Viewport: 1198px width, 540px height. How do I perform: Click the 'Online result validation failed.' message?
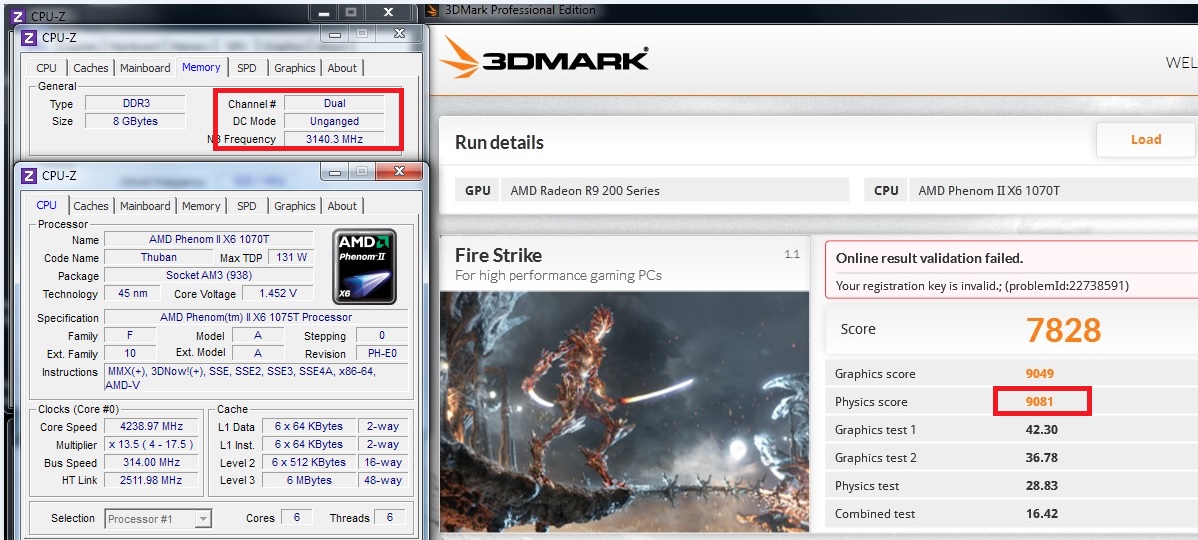929,258
